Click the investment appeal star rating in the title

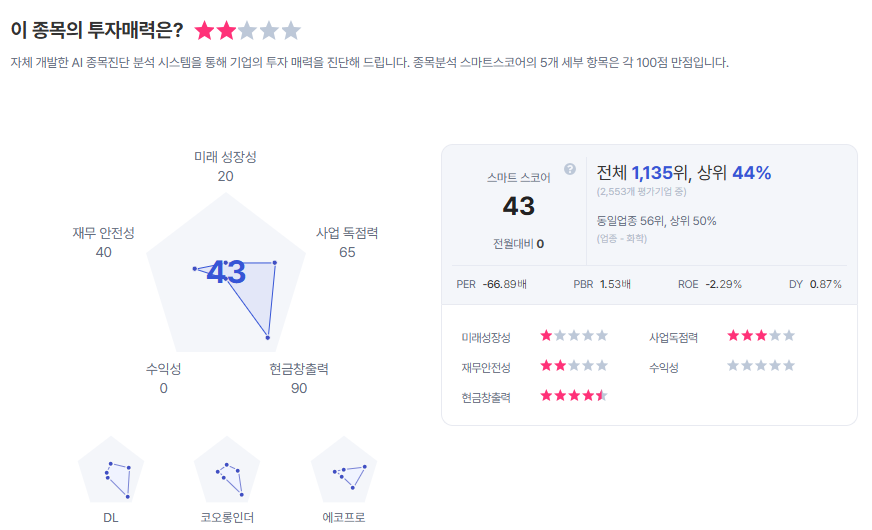click(x=247, y=30)
